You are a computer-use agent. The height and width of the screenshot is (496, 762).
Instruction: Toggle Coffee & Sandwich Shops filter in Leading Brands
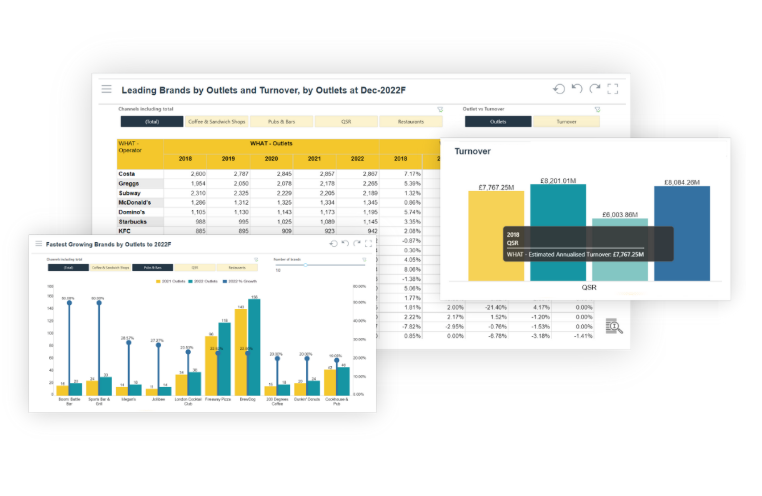[x=216, y=122]
